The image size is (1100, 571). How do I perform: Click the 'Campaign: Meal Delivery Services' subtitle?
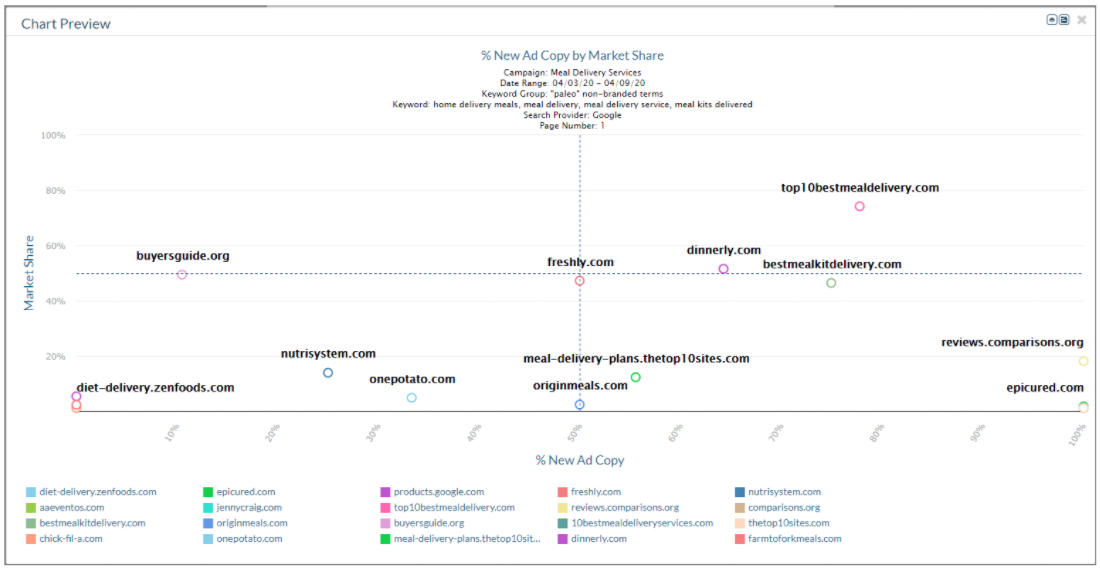pos(572,72)
